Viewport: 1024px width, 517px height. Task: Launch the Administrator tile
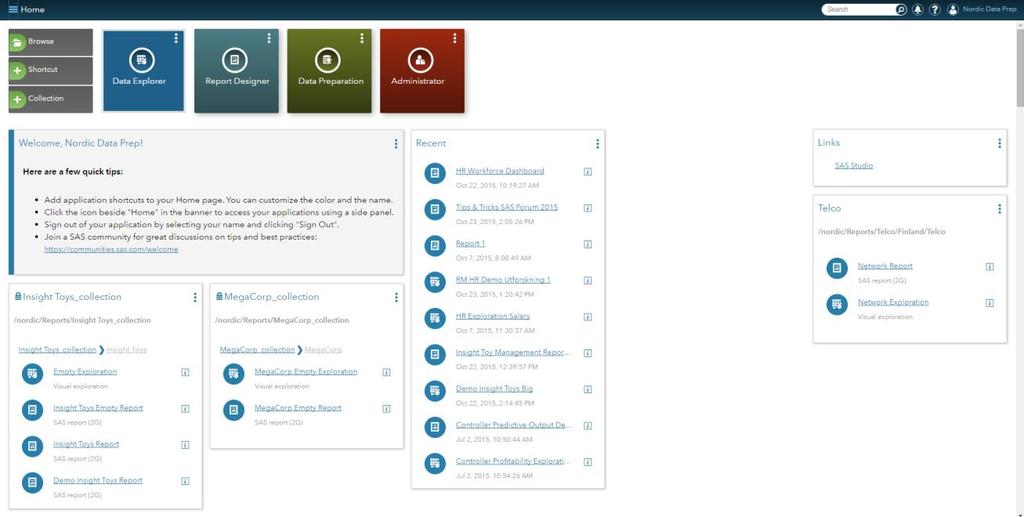[x=422, y=71]
